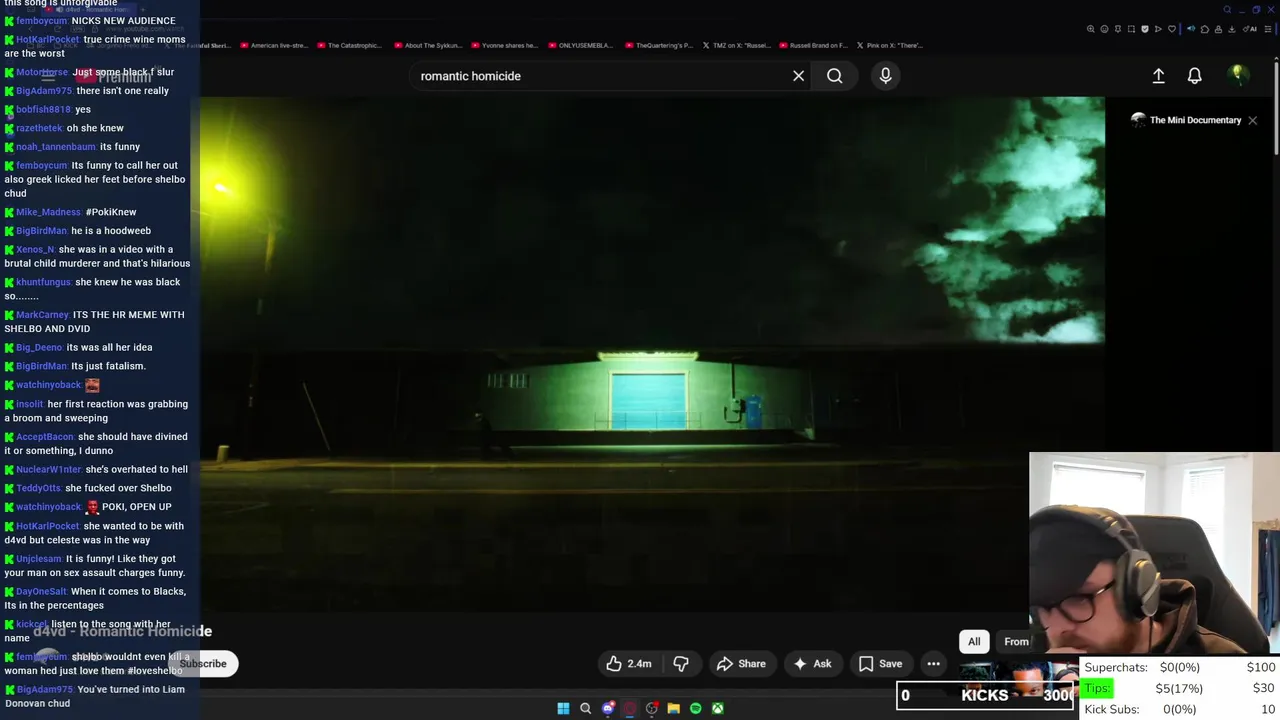Click the Subscribe button
The width and height of the screenshot is (1280, 720).
point(203,664)
